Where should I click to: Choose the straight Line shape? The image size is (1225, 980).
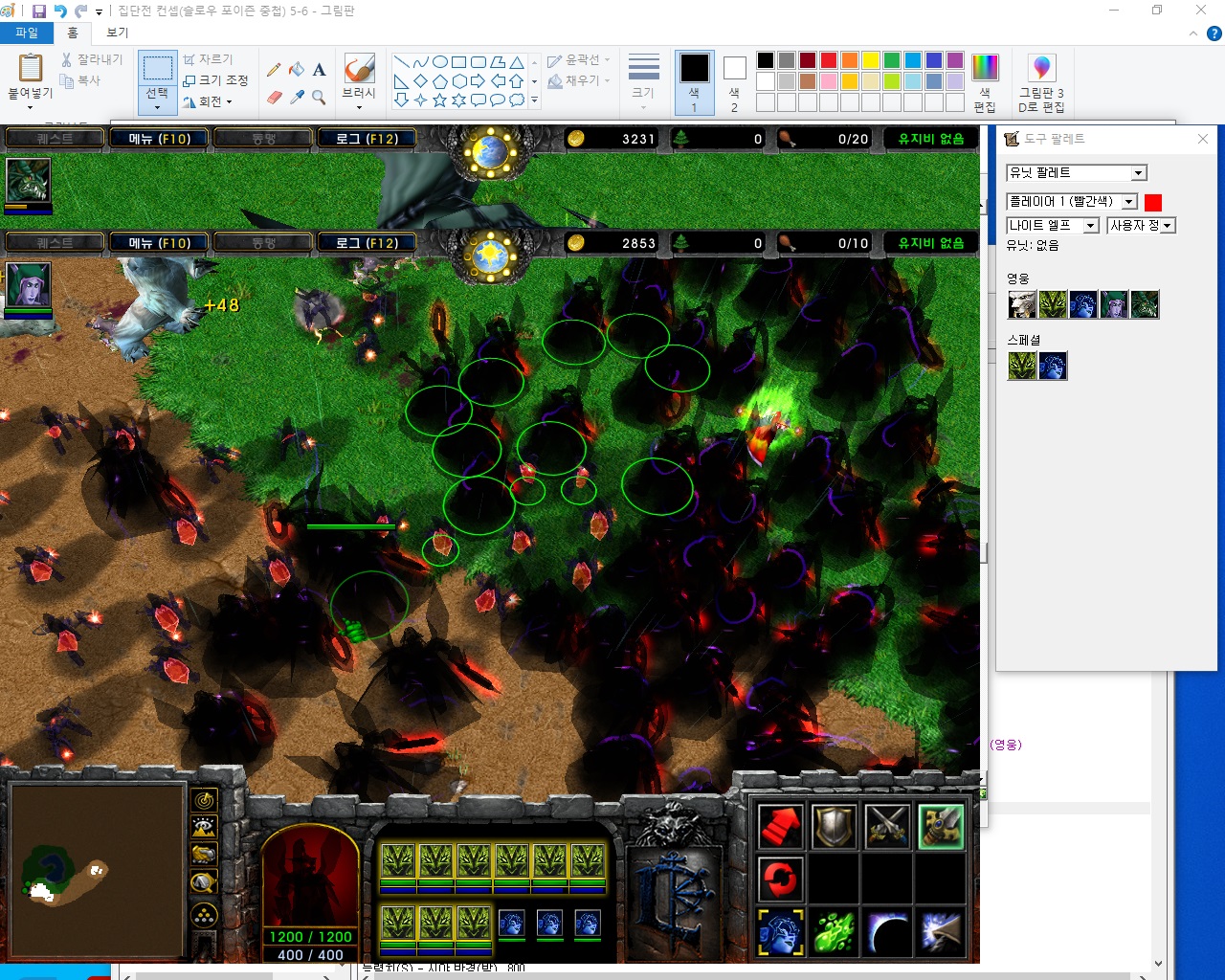401,62
